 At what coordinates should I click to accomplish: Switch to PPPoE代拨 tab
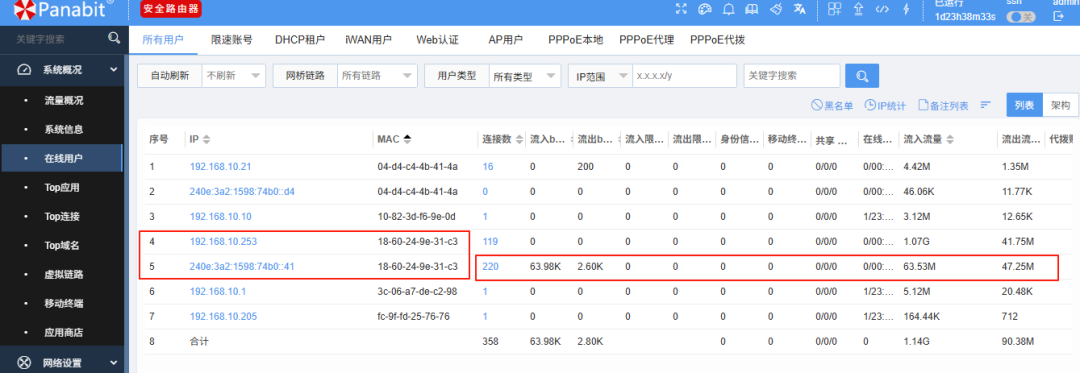click(717, 40)
